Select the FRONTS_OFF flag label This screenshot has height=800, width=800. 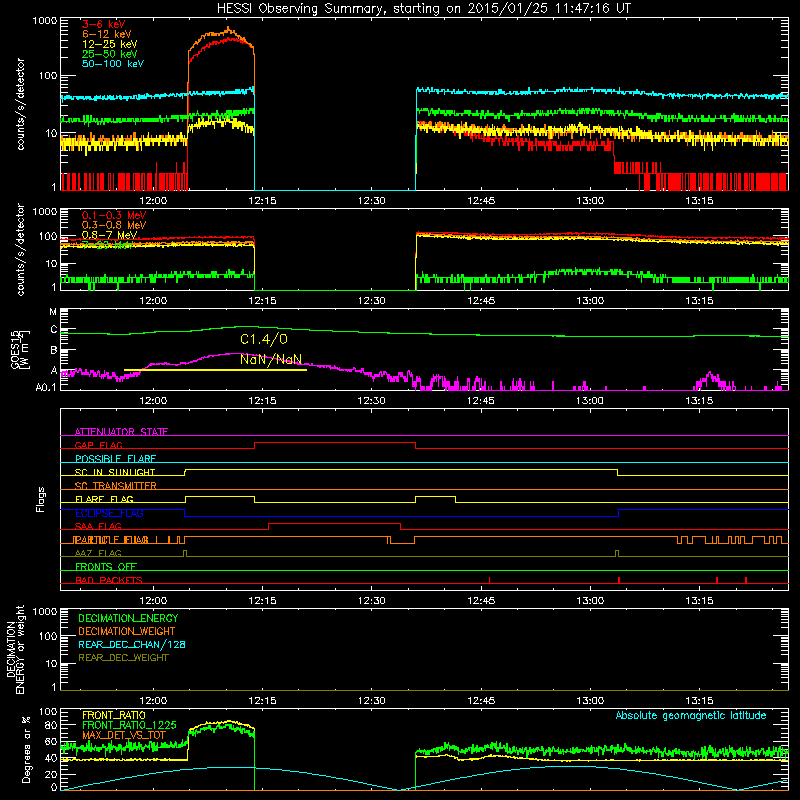[x=106, y=567]
